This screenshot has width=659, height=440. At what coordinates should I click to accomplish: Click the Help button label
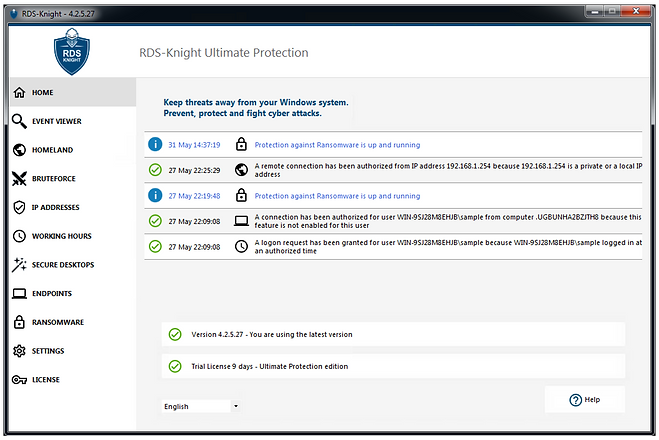tap(592, 400)
